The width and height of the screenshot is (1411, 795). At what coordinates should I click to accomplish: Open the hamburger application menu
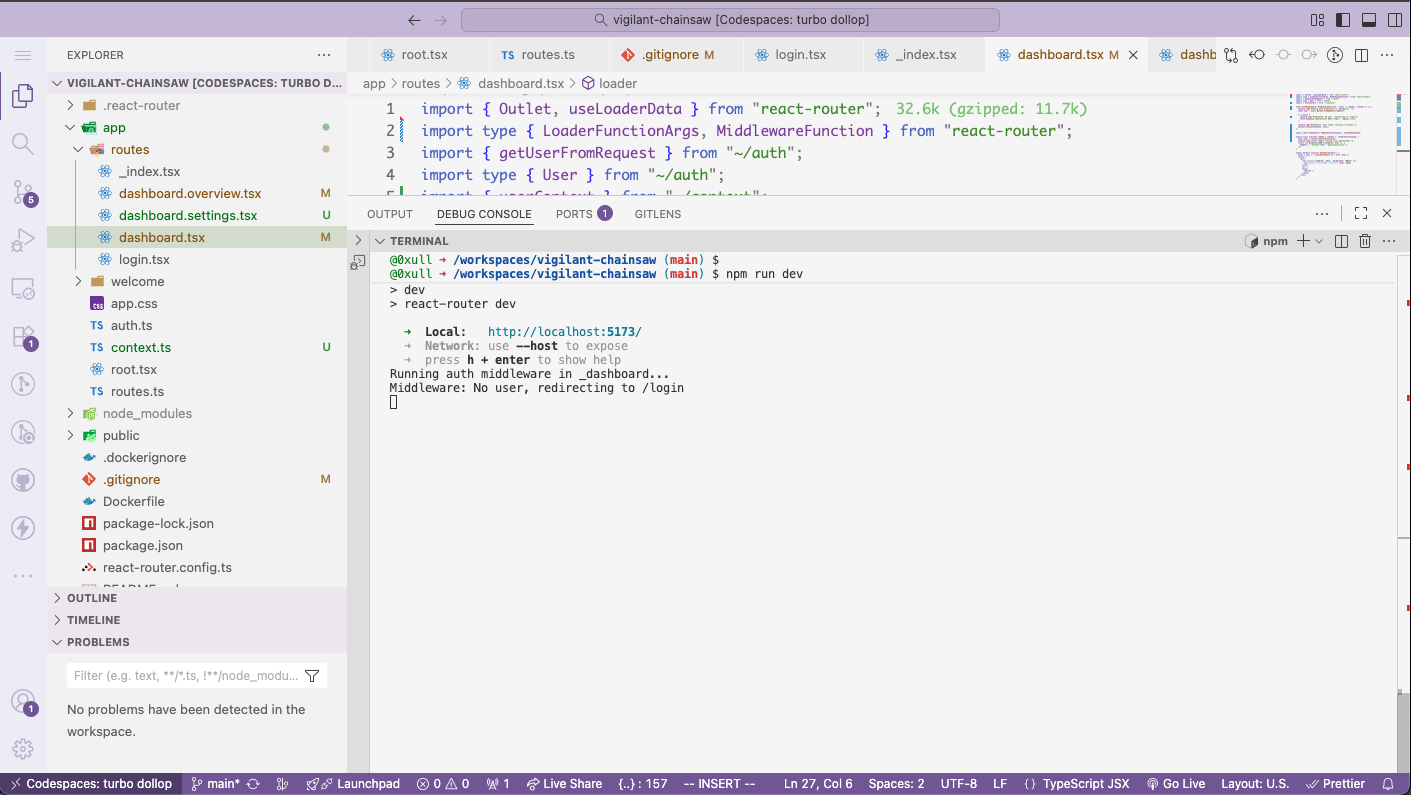23,56
